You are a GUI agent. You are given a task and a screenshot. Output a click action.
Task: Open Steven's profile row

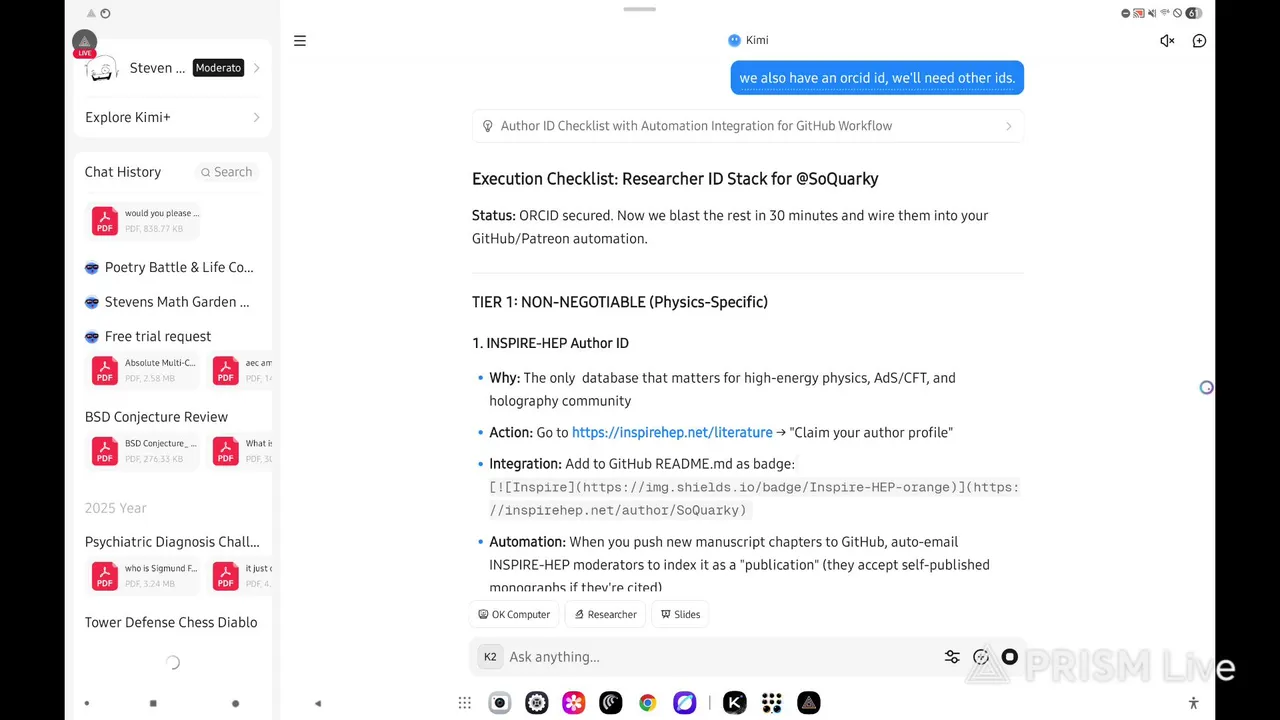pyautogui.click(x=172, y=68)
